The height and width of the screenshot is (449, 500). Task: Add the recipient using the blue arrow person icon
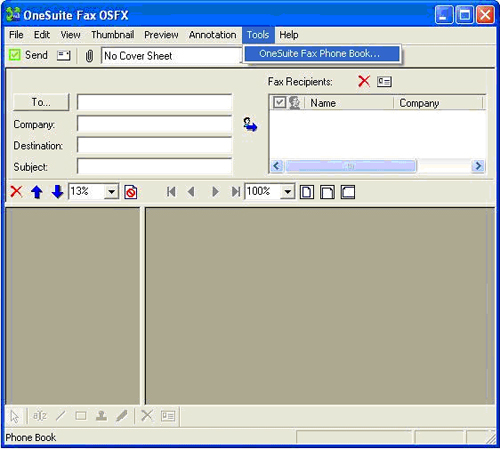pyautogui.click(x=250, y=124)
